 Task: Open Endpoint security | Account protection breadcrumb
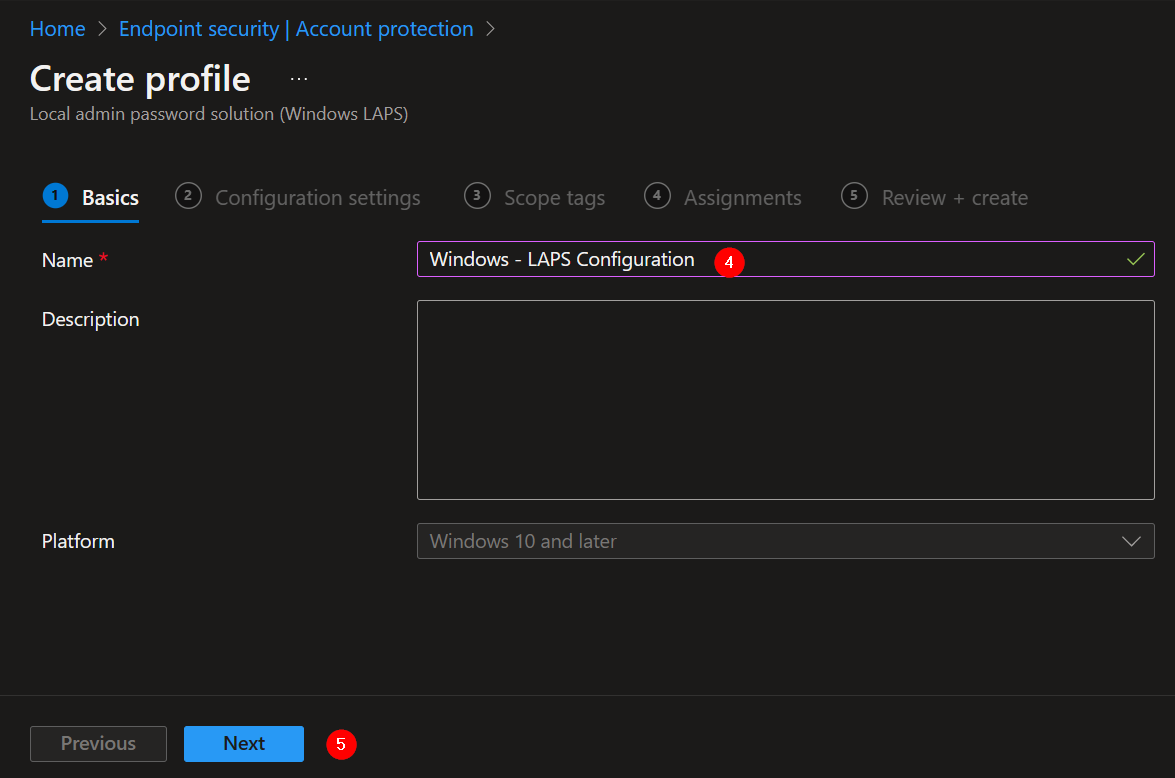(296, 29)
